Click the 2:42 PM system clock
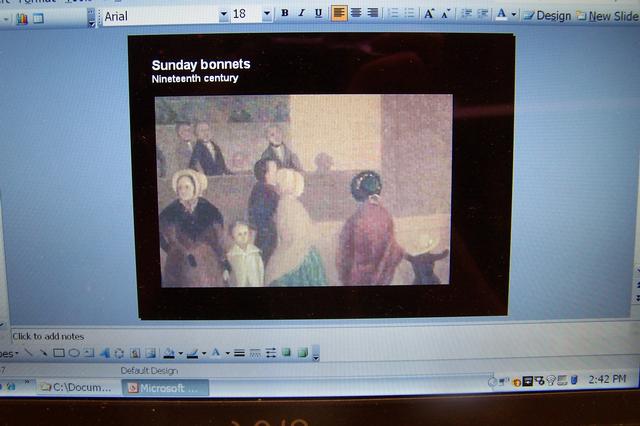640x426 pixels. pyautogui.click(x=607, y=379)
